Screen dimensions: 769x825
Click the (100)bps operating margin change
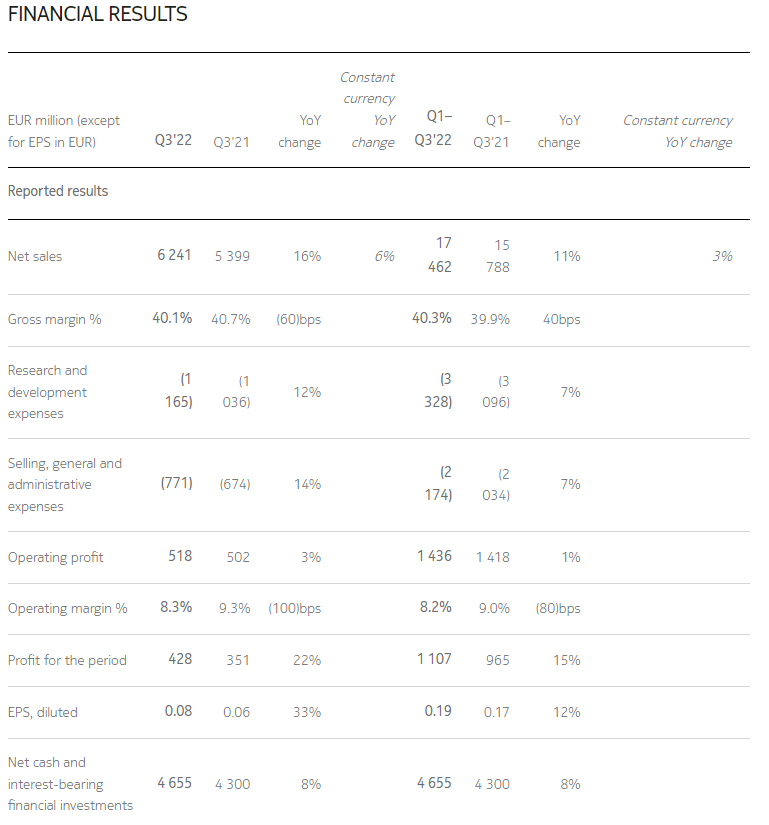294,608
